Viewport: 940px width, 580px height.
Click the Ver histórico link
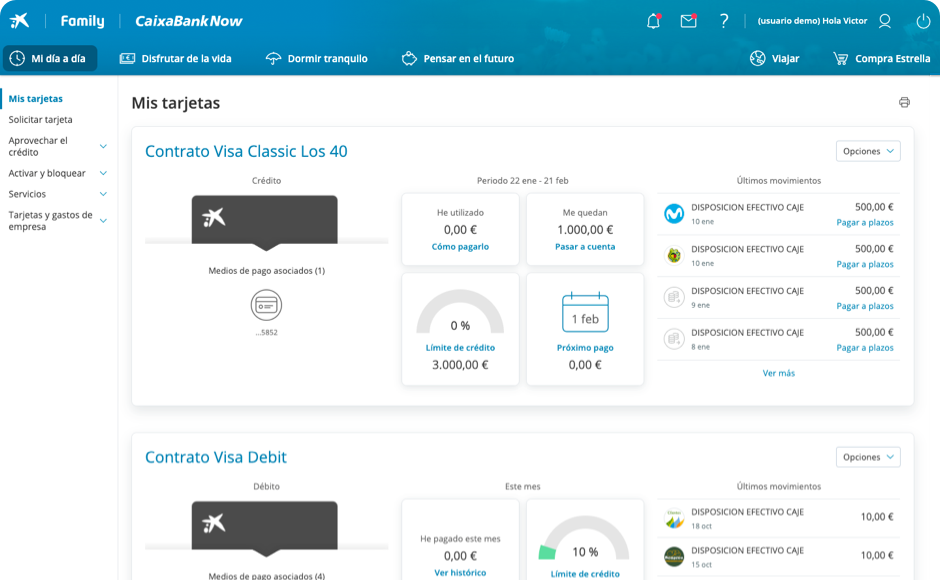click(460, 573)
